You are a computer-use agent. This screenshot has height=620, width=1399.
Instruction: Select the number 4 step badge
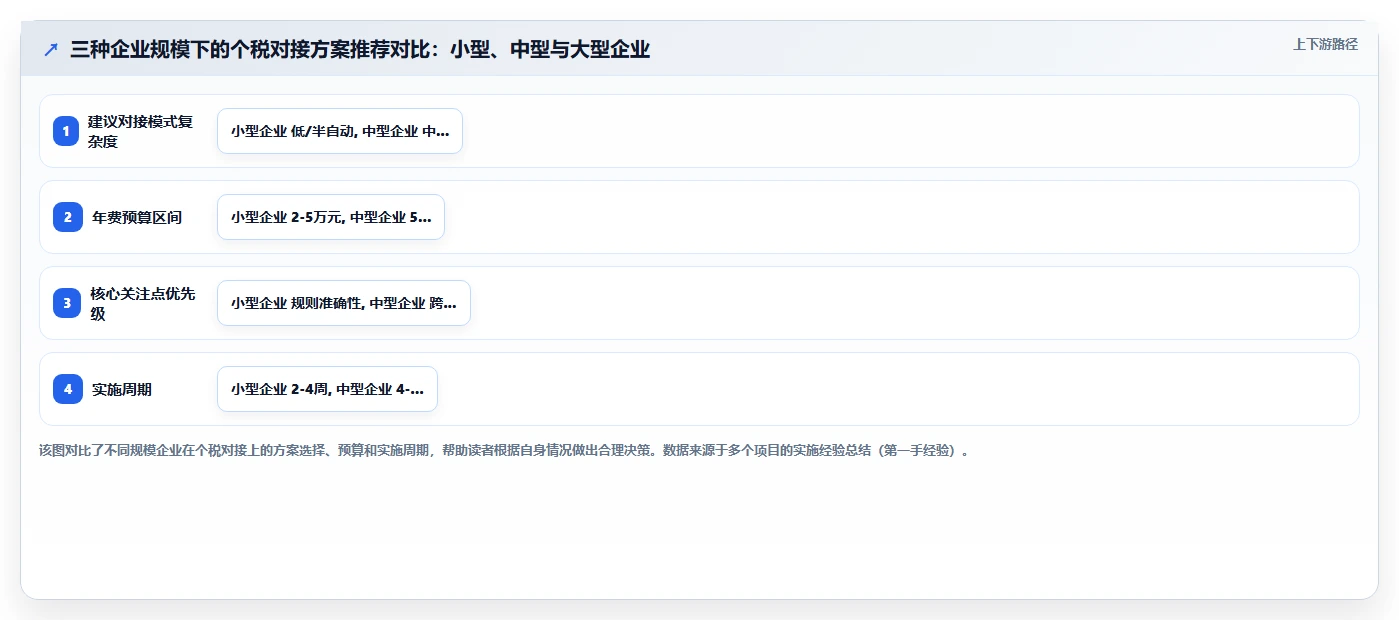pos(68,389)
